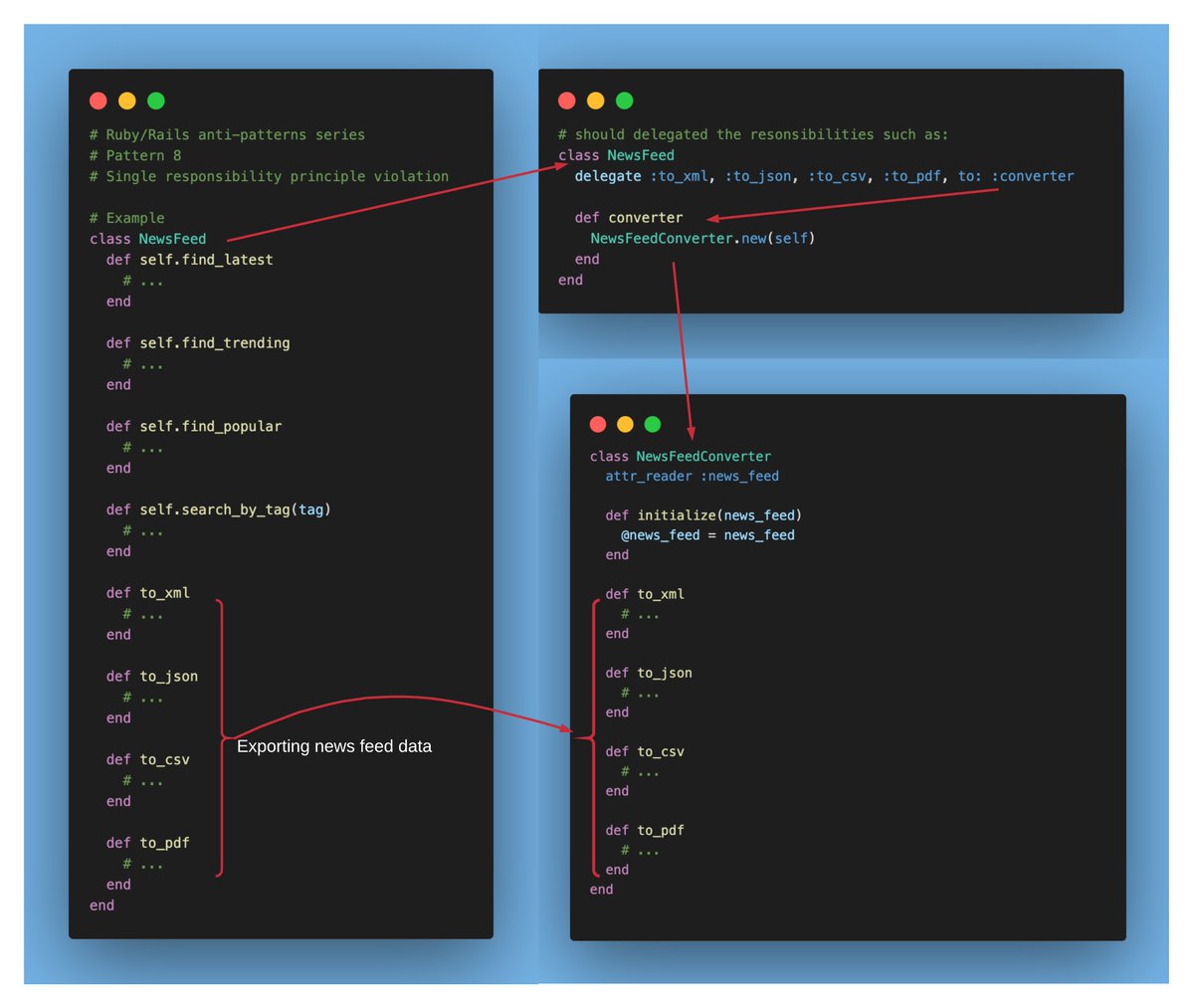
Task: Select the comment '# Ruby/Rails anti-patterns series'
Action: [x=227, y=134]
